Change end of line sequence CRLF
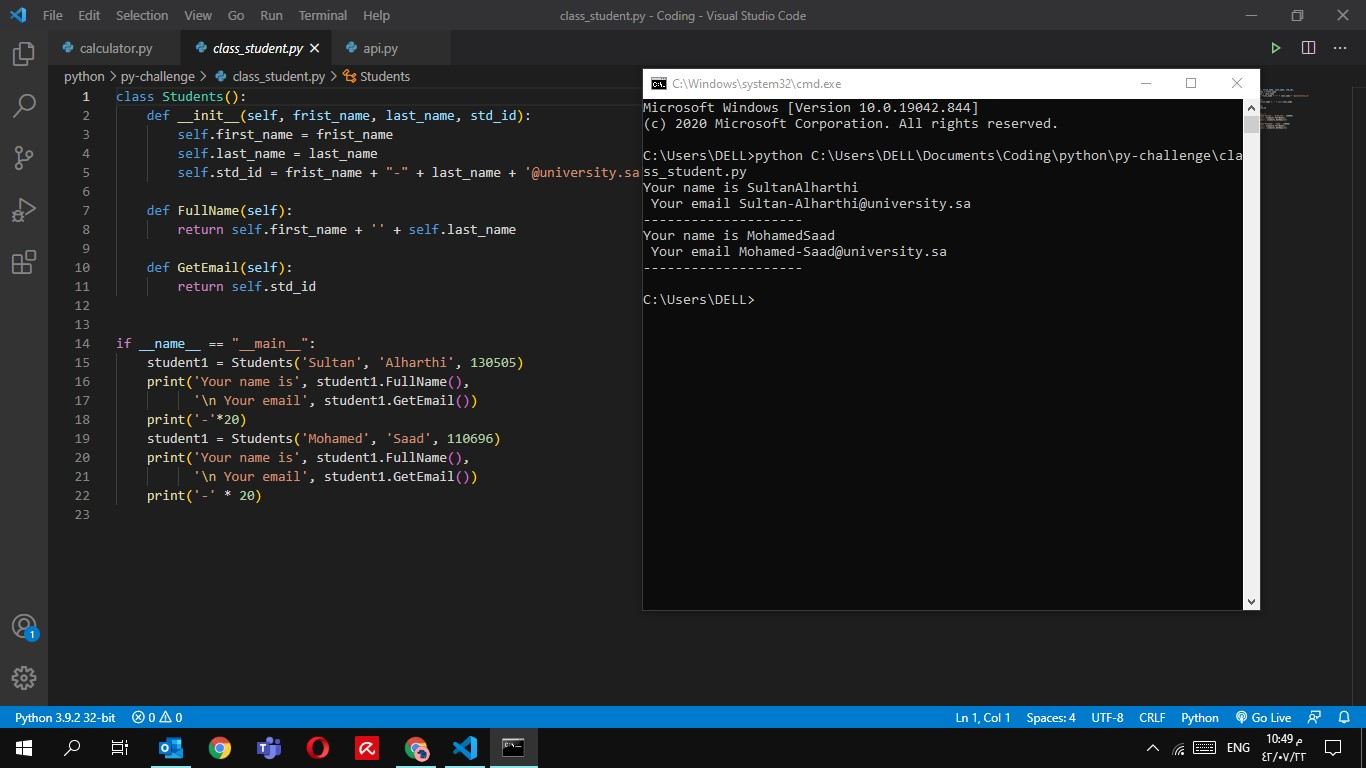1366x768 pixels. (1152, 717)
